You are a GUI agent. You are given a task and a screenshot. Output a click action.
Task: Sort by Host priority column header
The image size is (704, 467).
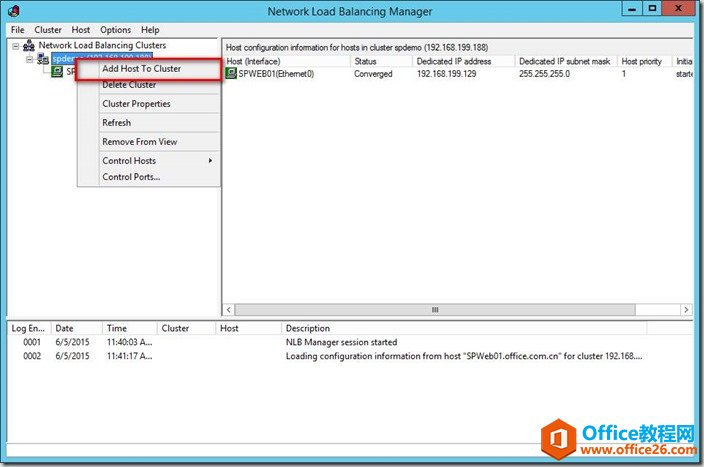(644, 61)
